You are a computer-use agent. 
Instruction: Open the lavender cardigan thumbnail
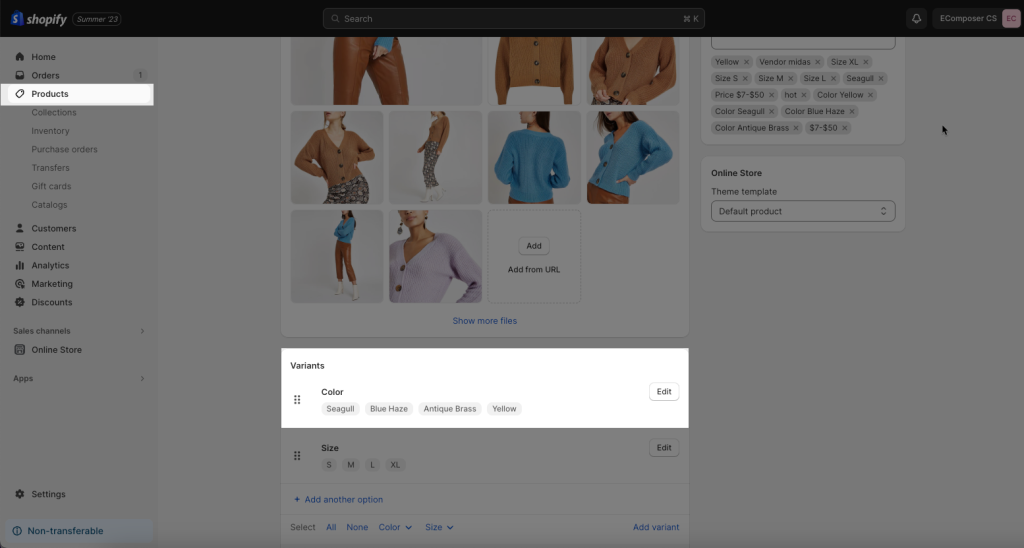point(436,256)
